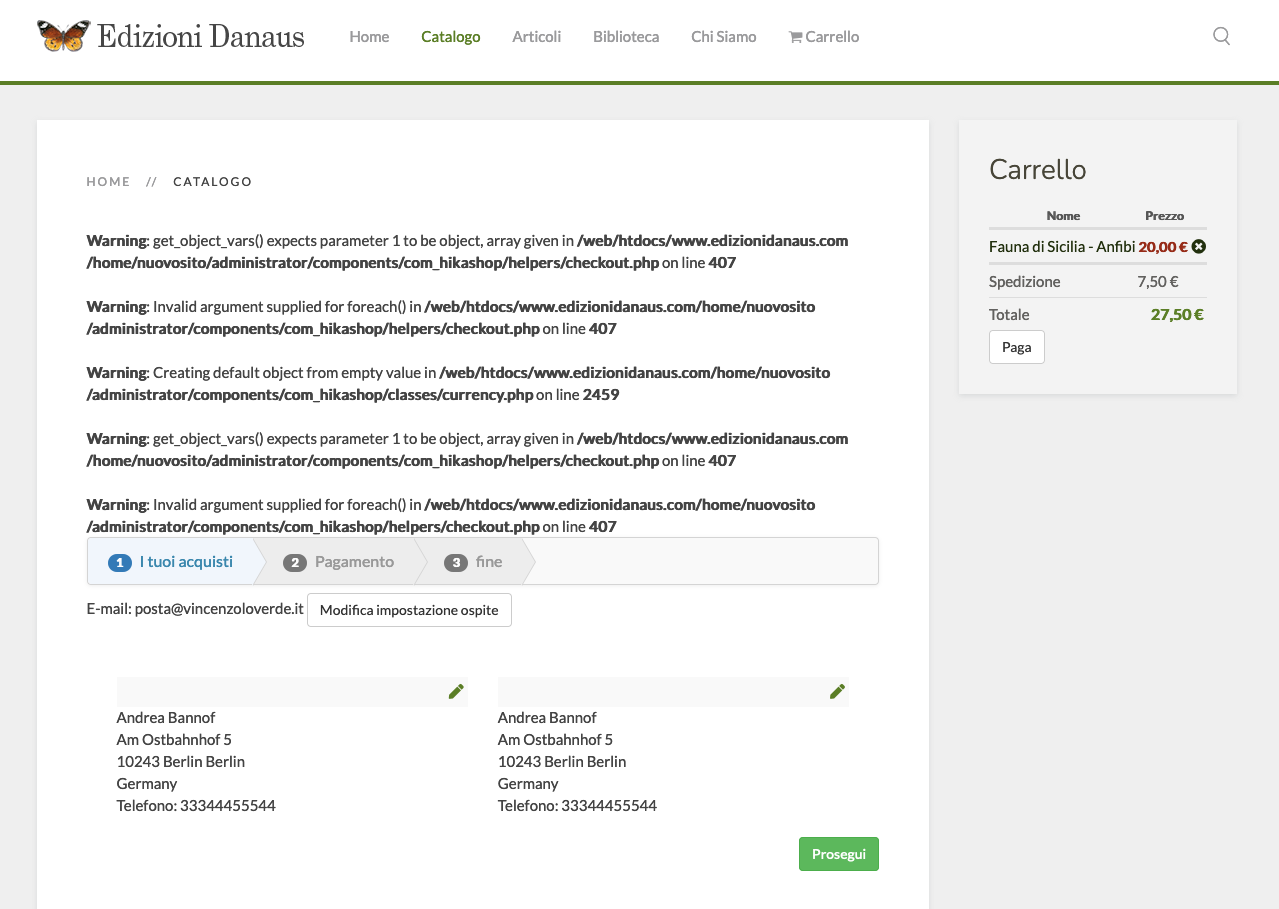Click the butterfly logo icon

pyautogui.click(x=63, y=36)
